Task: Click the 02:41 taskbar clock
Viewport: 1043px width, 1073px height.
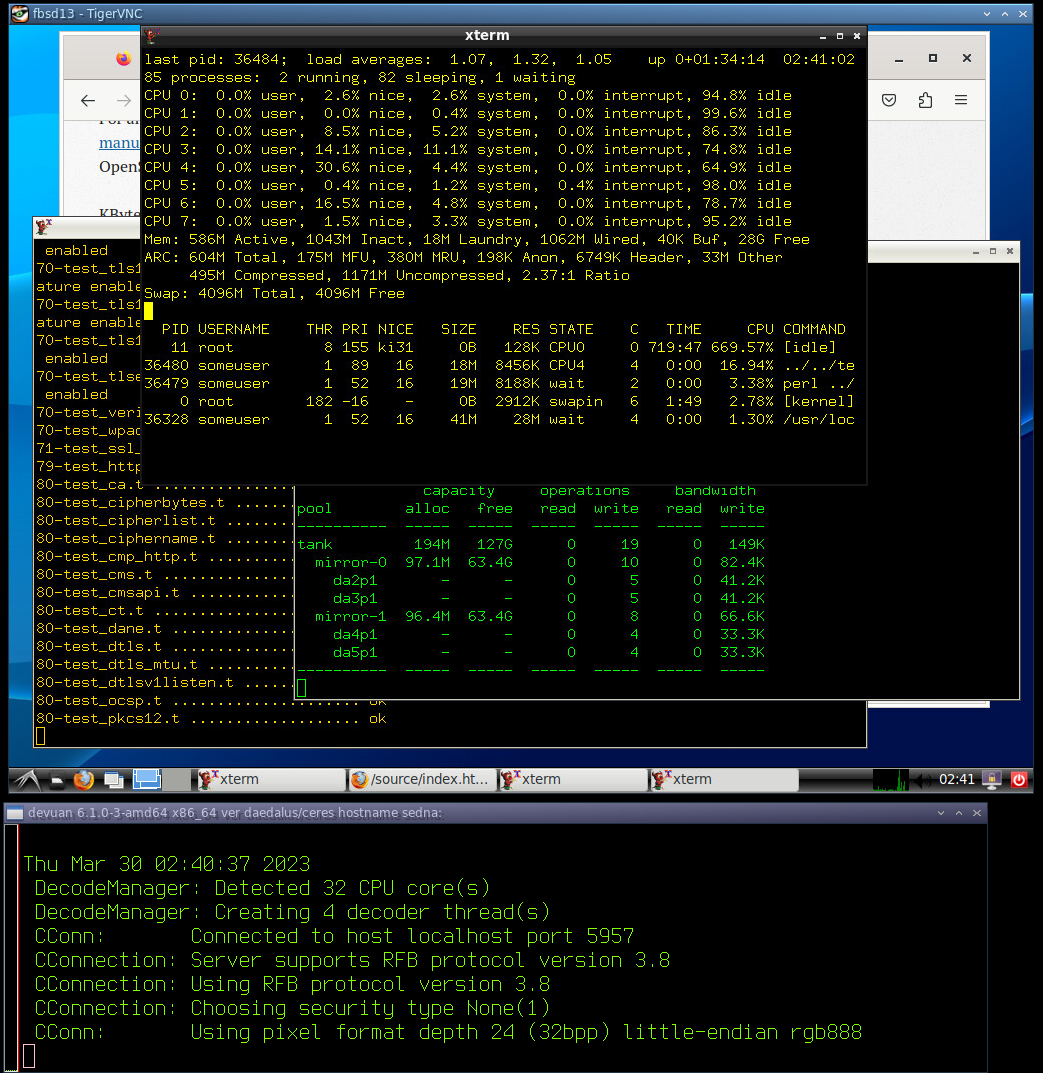Action: [957, 779]
